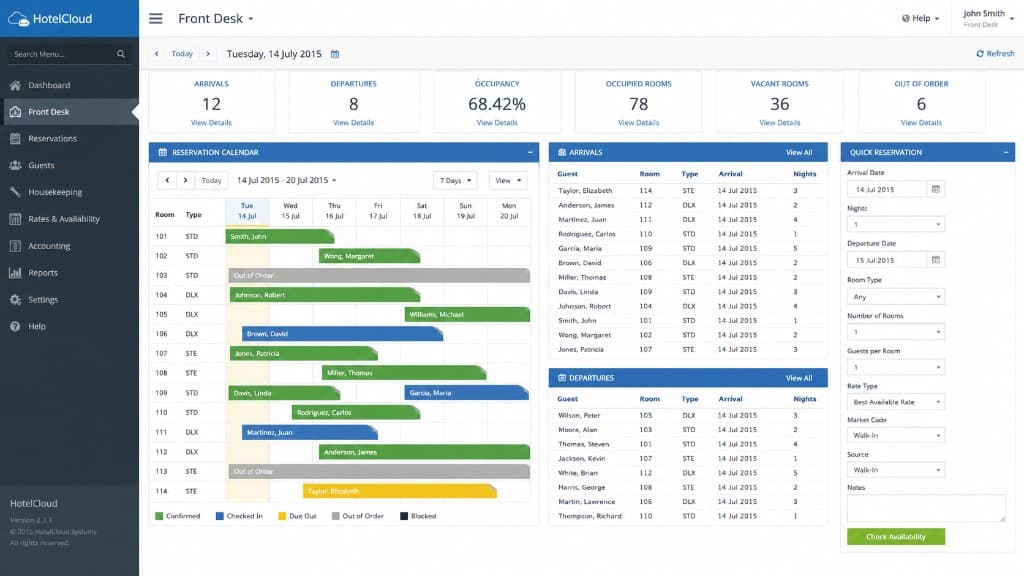Open the Arrival Date calendar picker icon
The width and height of the screenshot is (1024, 576).
pos(936,189)
